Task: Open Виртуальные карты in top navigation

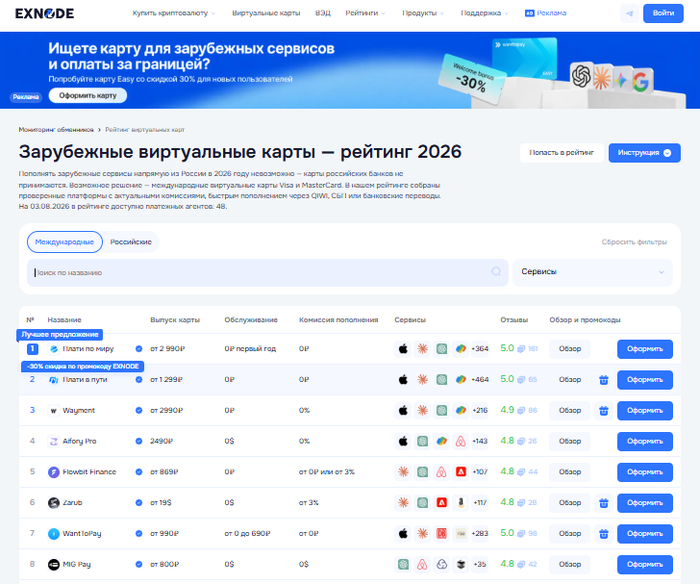Action: [x=266, y=13]
